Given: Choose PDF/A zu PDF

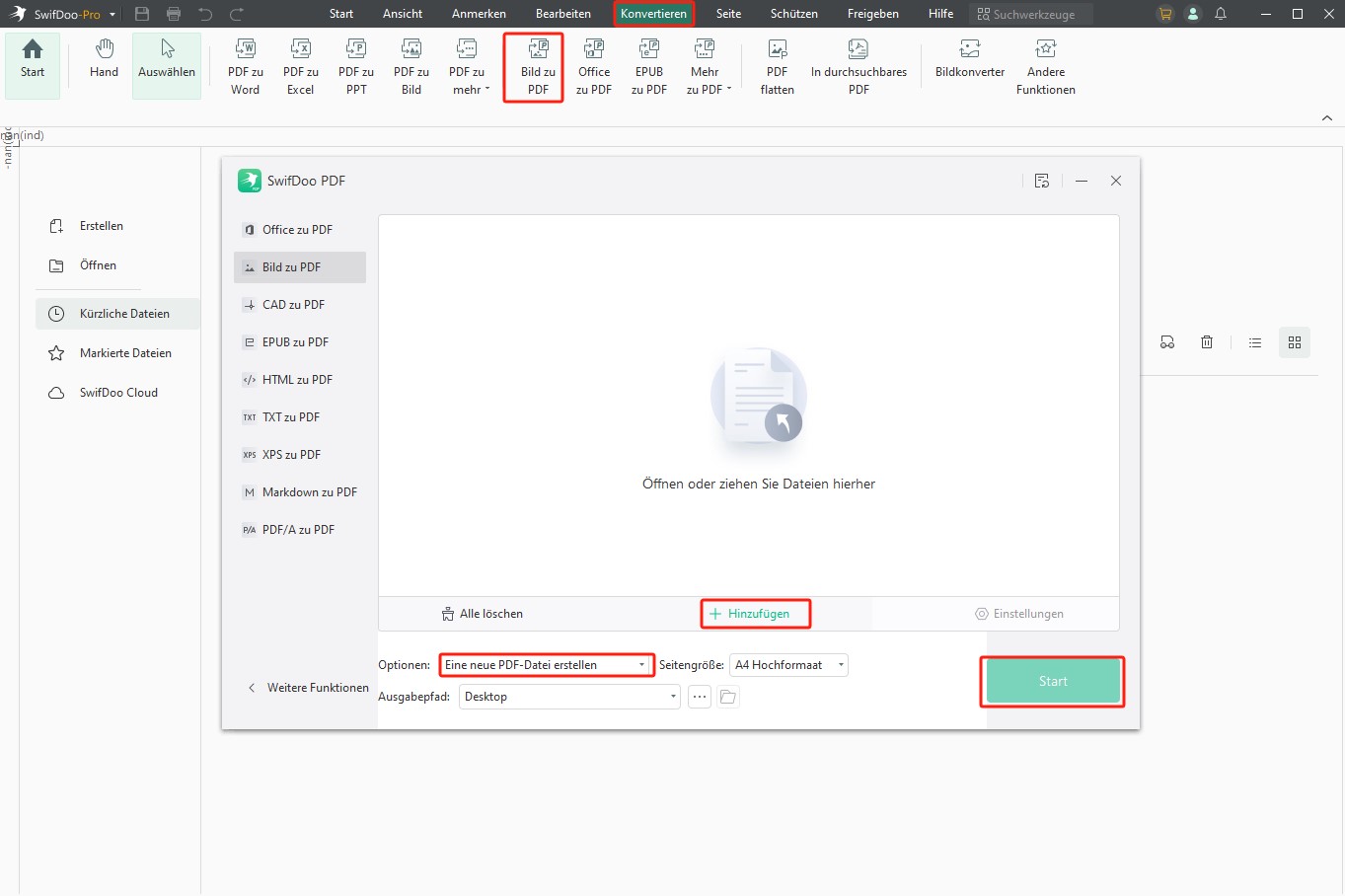Looking at the screenshot, I should [x=300, y=530].
